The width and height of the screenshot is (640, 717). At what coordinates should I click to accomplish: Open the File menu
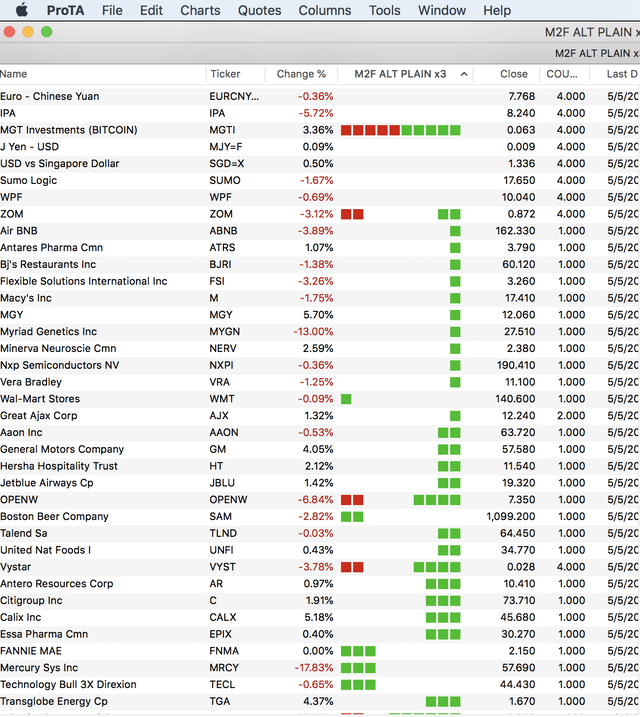pyautogui.click(x=112, y=10)
